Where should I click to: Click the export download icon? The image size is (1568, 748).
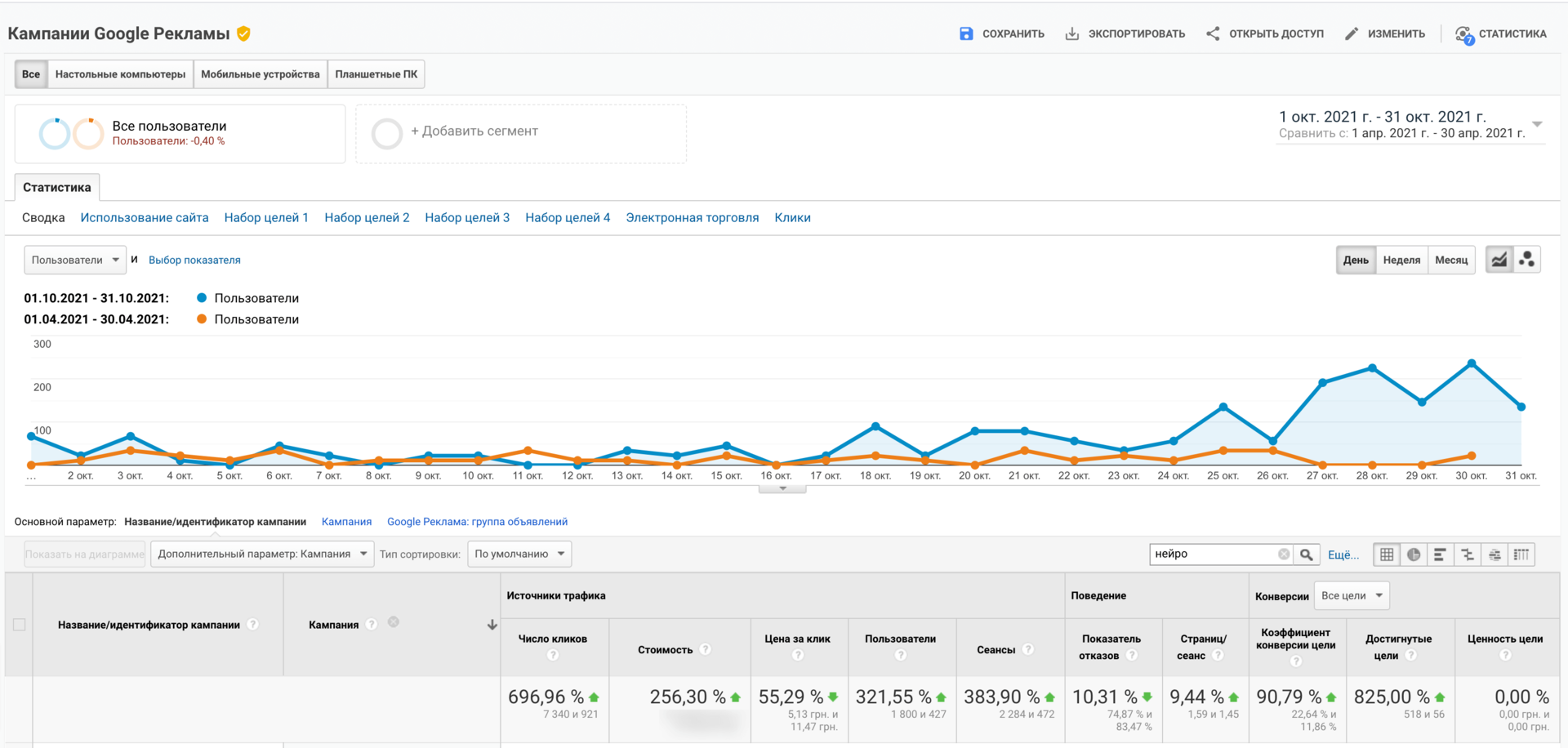tap(1072, 33)
